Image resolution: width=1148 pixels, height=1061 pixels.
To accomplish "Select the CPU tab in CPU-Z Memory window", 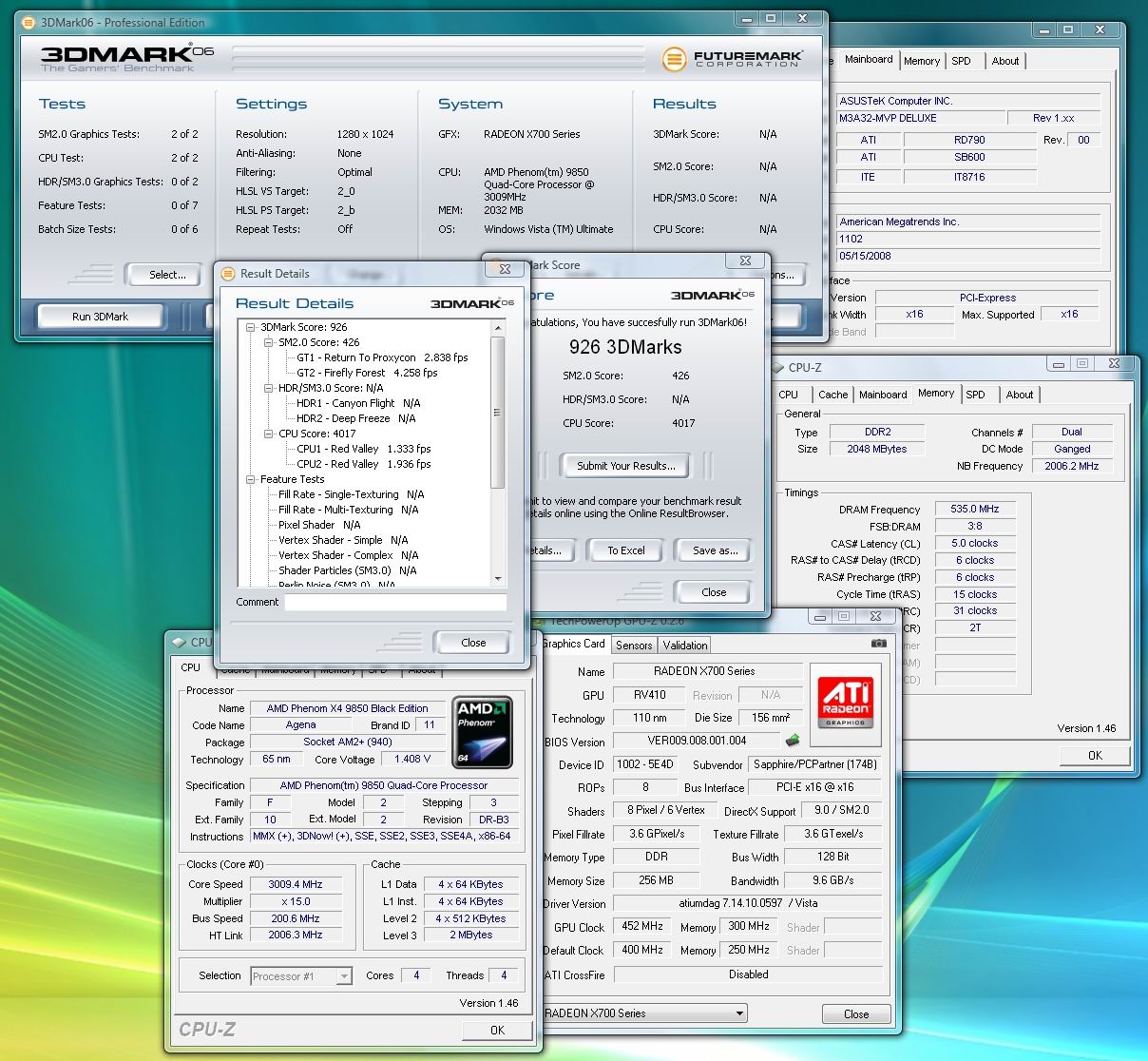I will pos(789,395).
